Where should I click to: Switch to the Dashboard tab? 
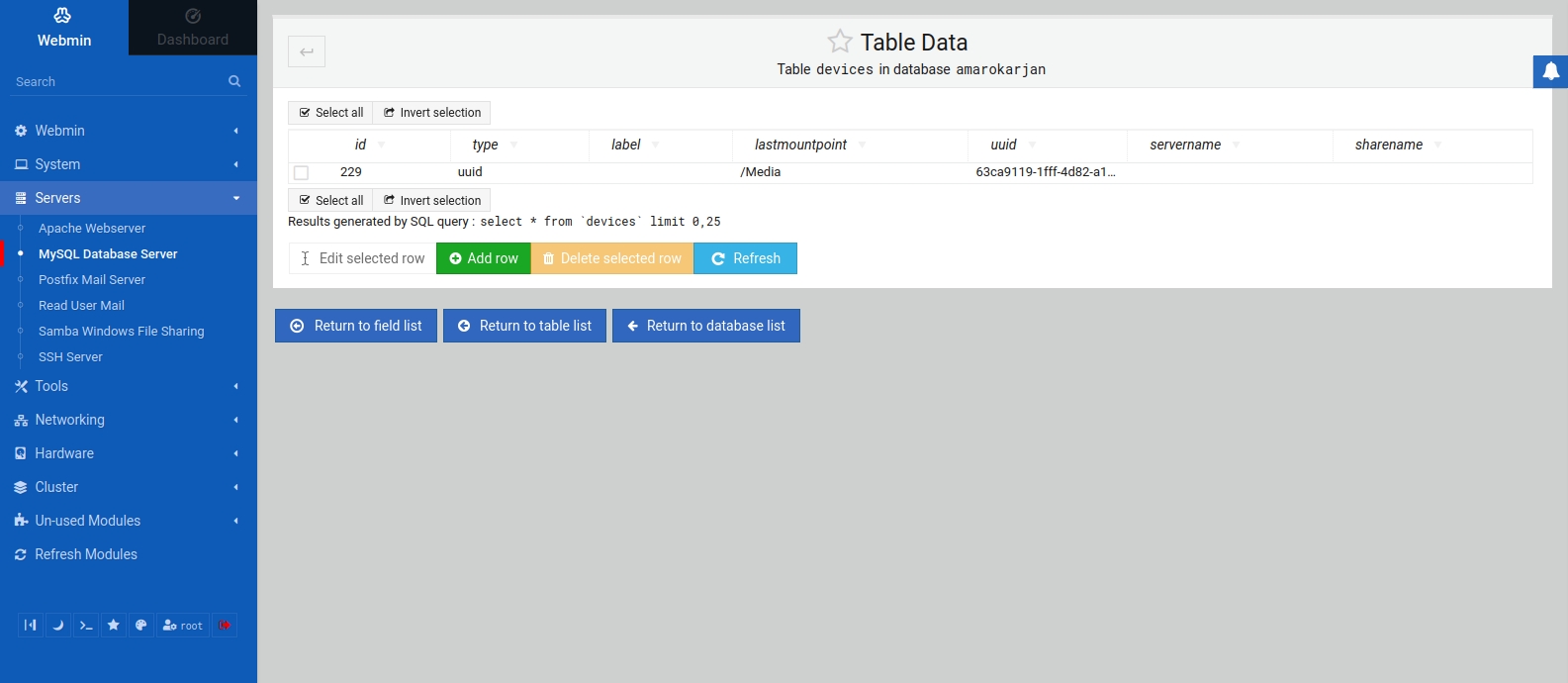pos(193,28)
